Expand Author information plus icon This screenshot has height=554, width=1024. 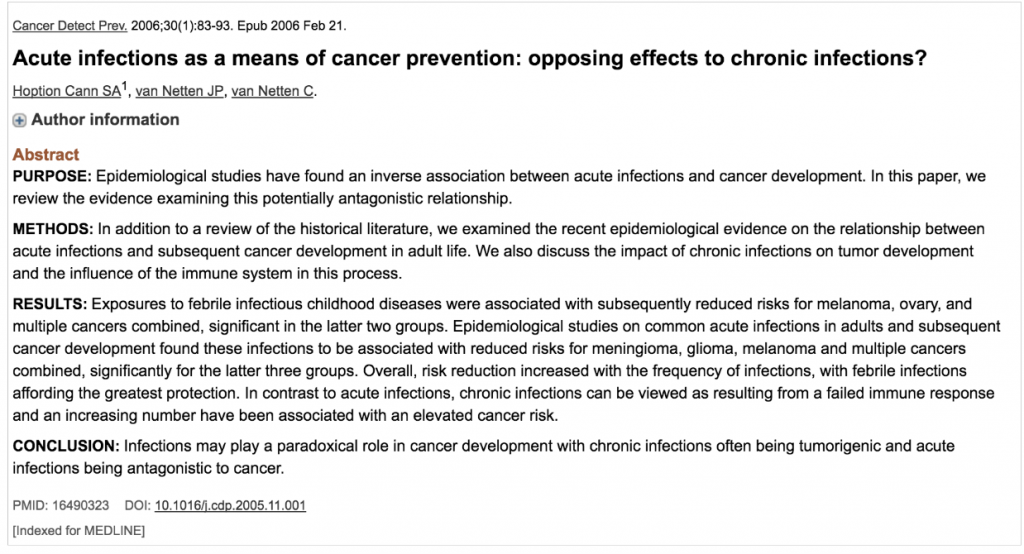[20, 120]
